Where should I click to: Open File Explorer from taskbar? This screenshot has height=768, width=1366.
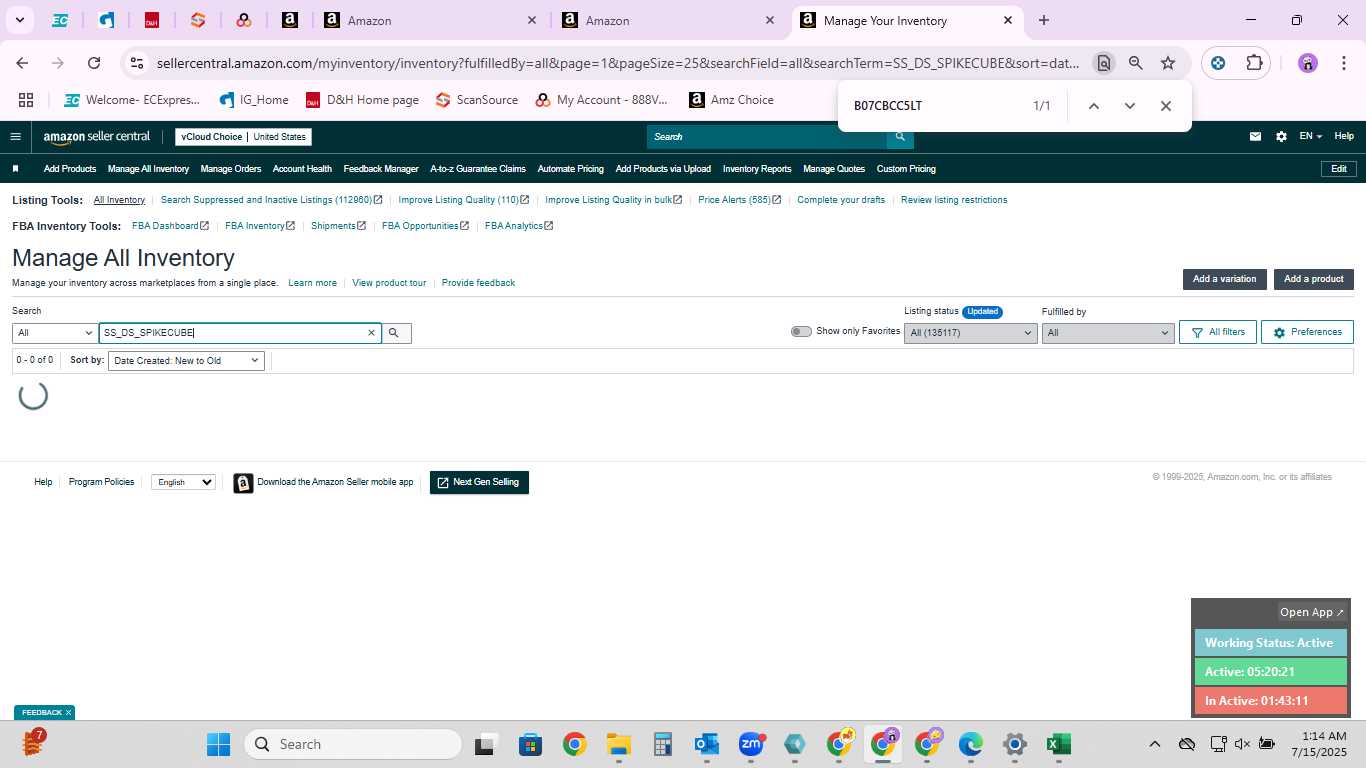point(618,744)
